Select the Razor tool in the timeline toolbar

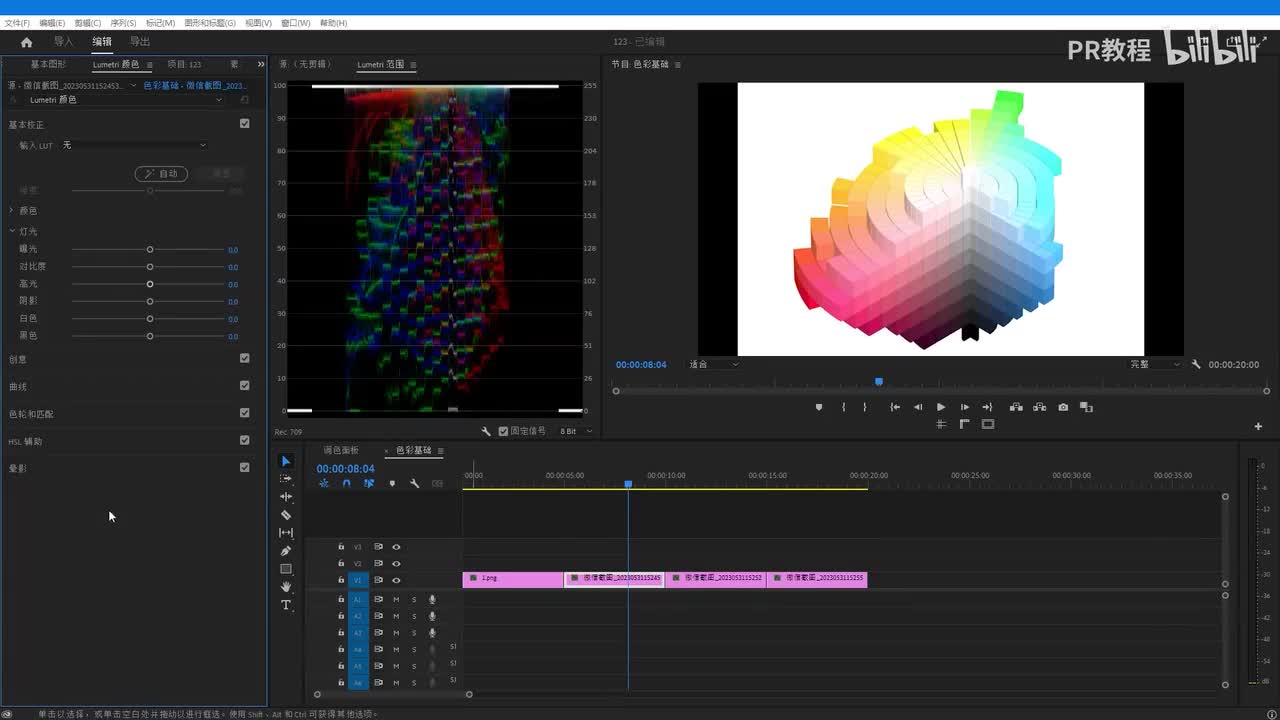coord(286,515)
